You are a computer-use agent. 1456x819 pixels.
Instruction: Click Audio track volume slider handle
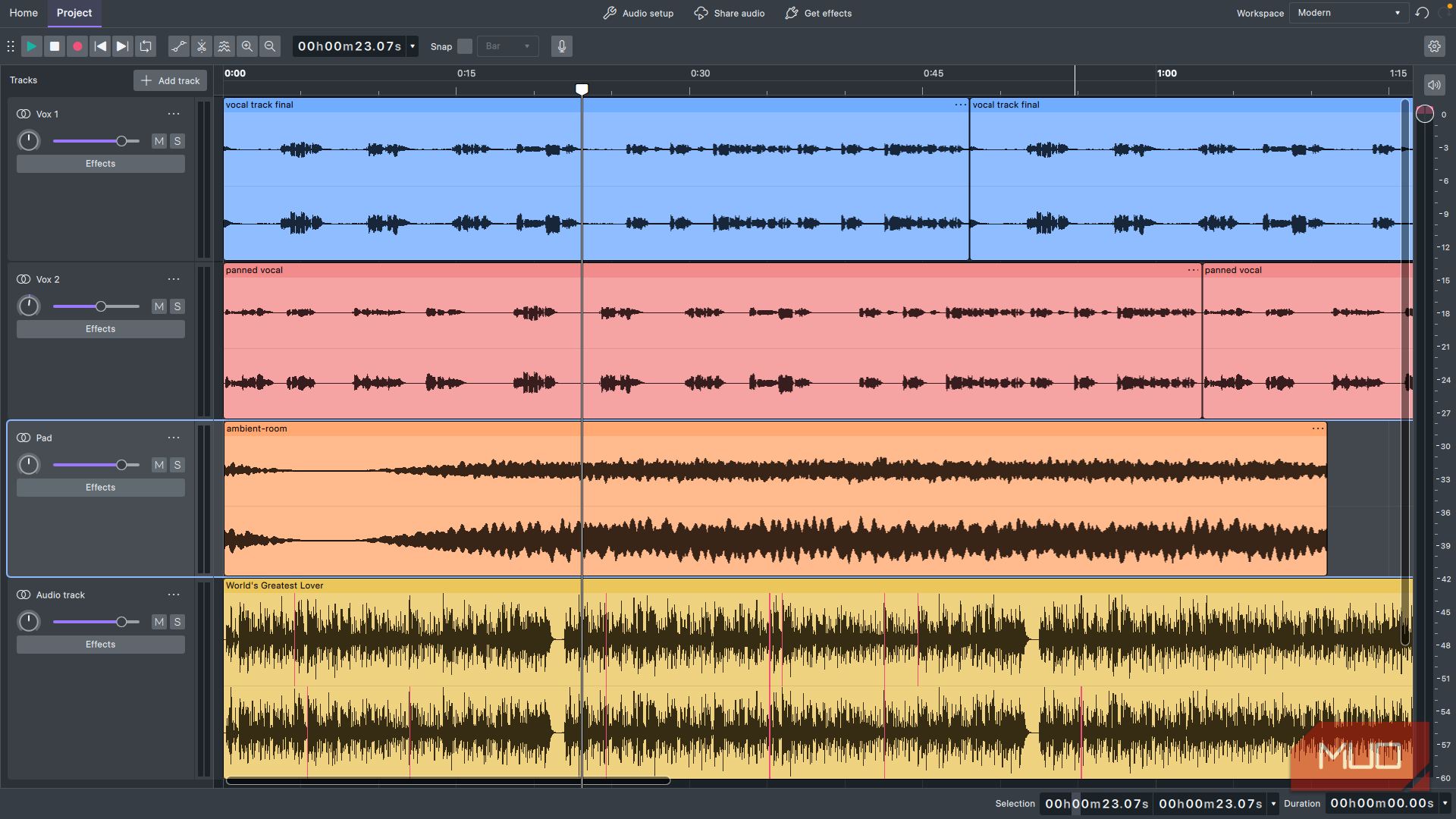(x=121, y=622)
